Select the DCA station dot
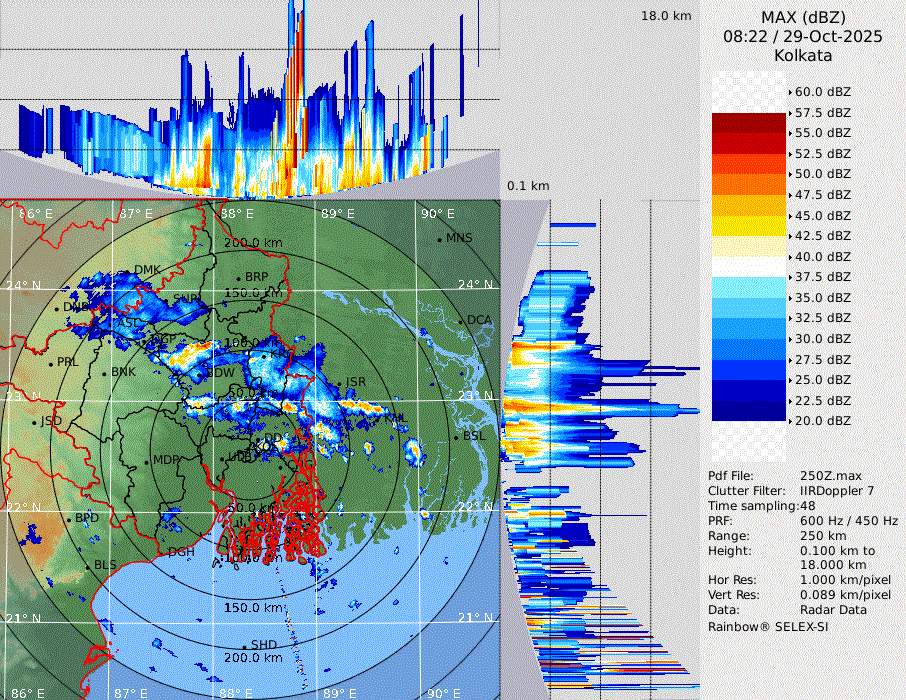The height and width of the screenshot is (700, 906). tap(462, 321)
